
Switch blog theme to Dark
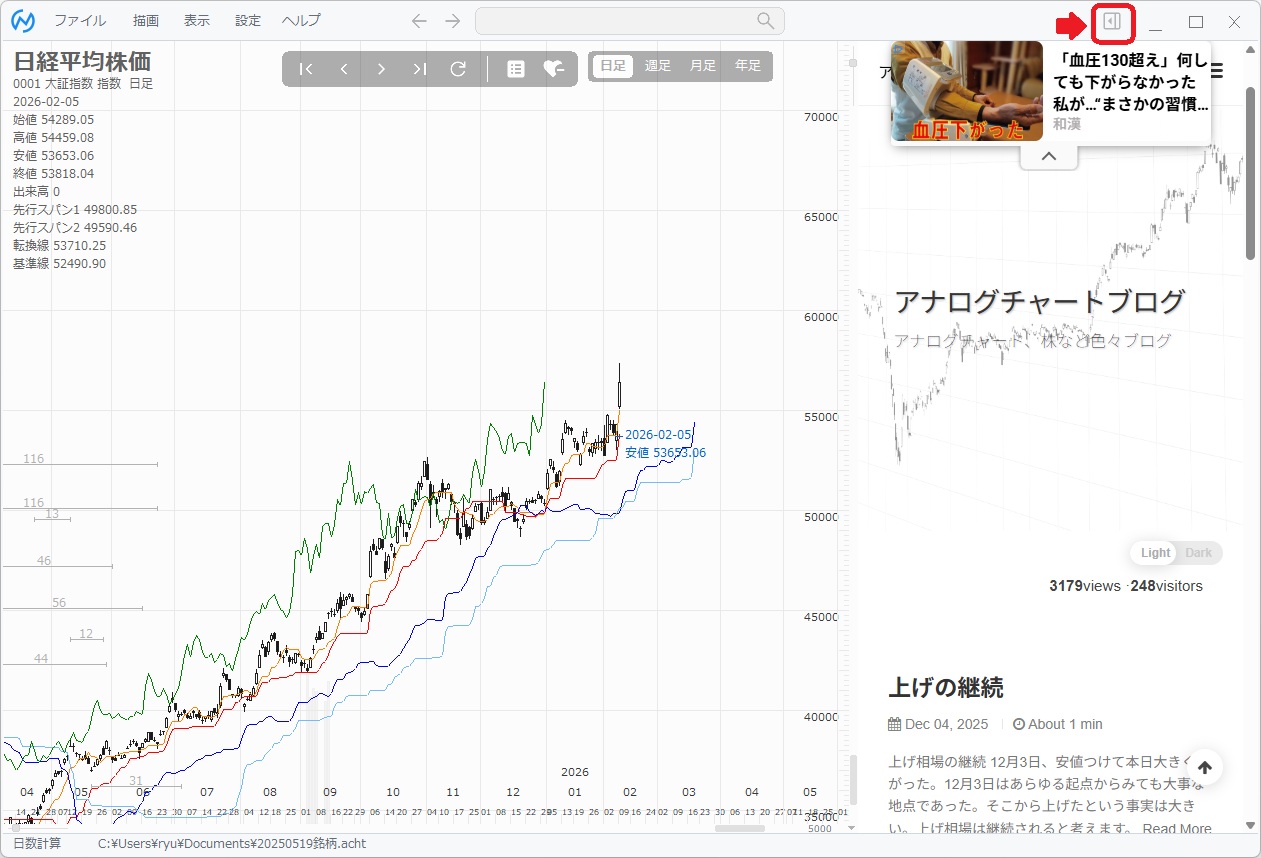click(1198, 553)
